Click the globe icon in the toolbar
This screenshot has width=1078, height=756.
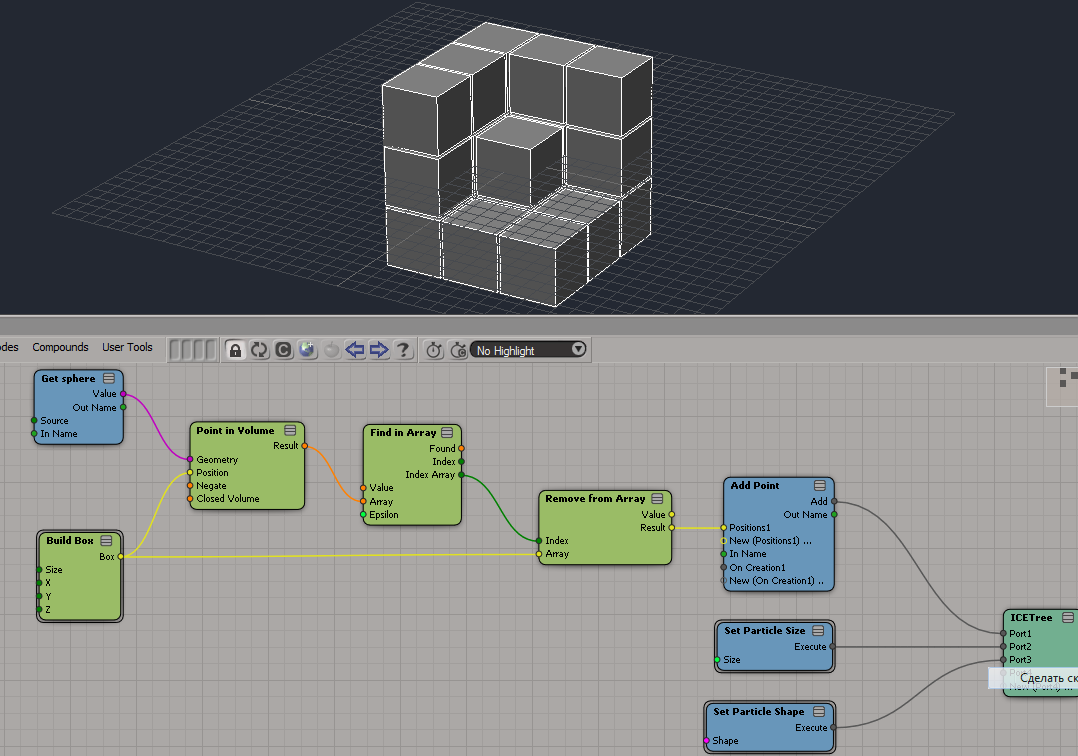click(307, 350)
